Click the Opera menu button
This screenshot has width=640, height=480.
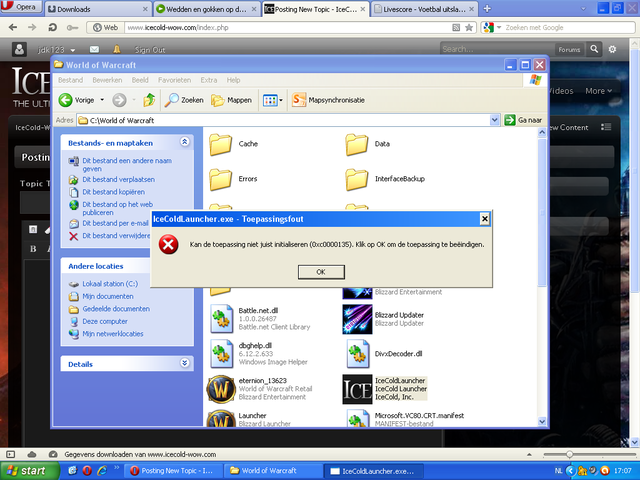[x=21, y=7]
